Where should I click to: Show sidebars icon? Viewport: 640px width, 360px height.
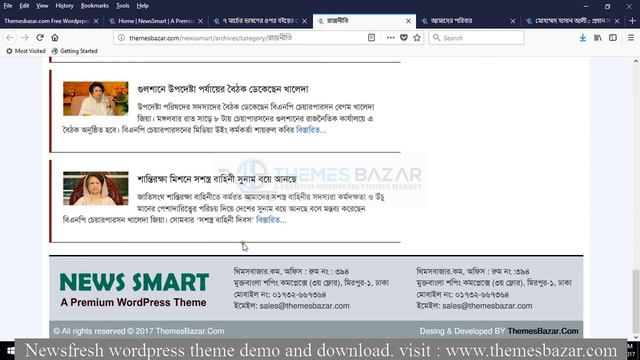click(x=613, y=38)
